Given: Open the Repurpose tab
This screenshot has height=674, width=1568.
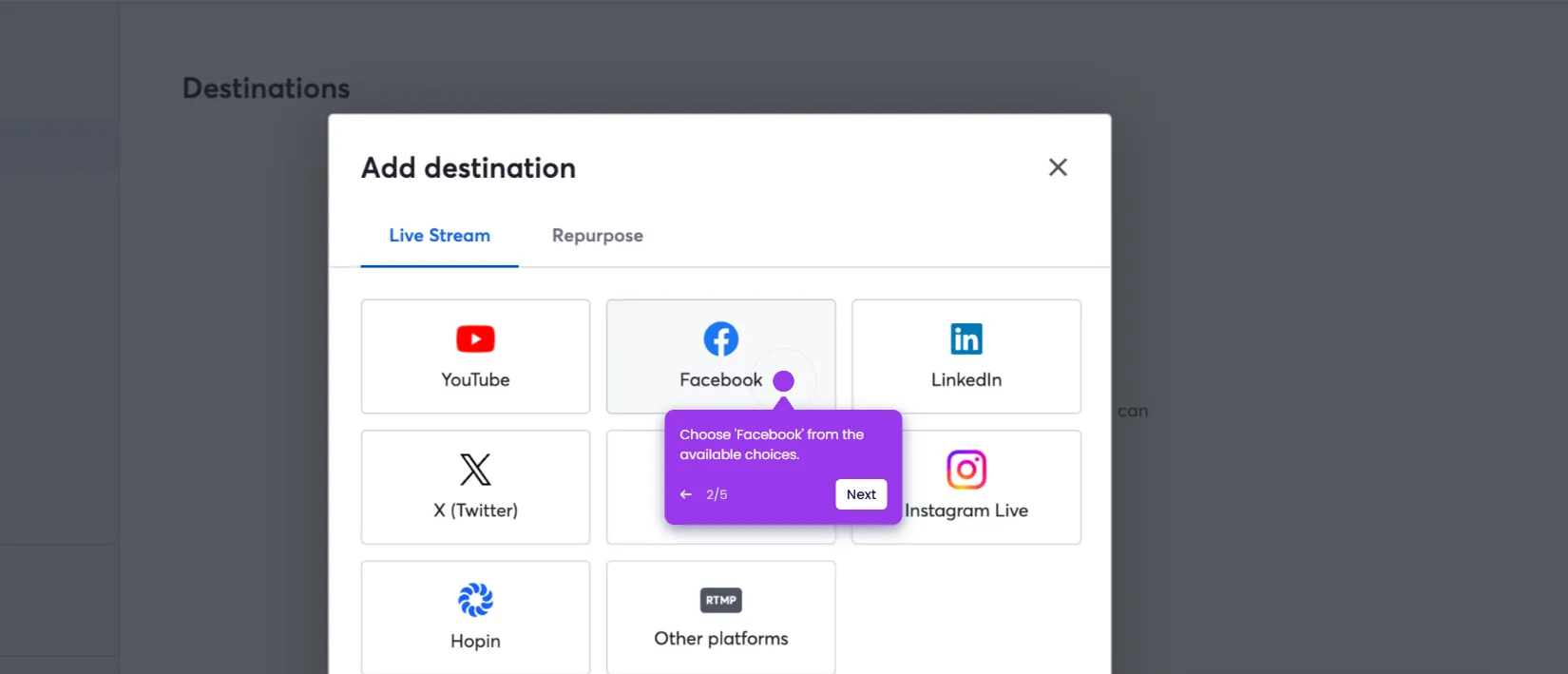Looking at the screenshot, I should 598,236.
